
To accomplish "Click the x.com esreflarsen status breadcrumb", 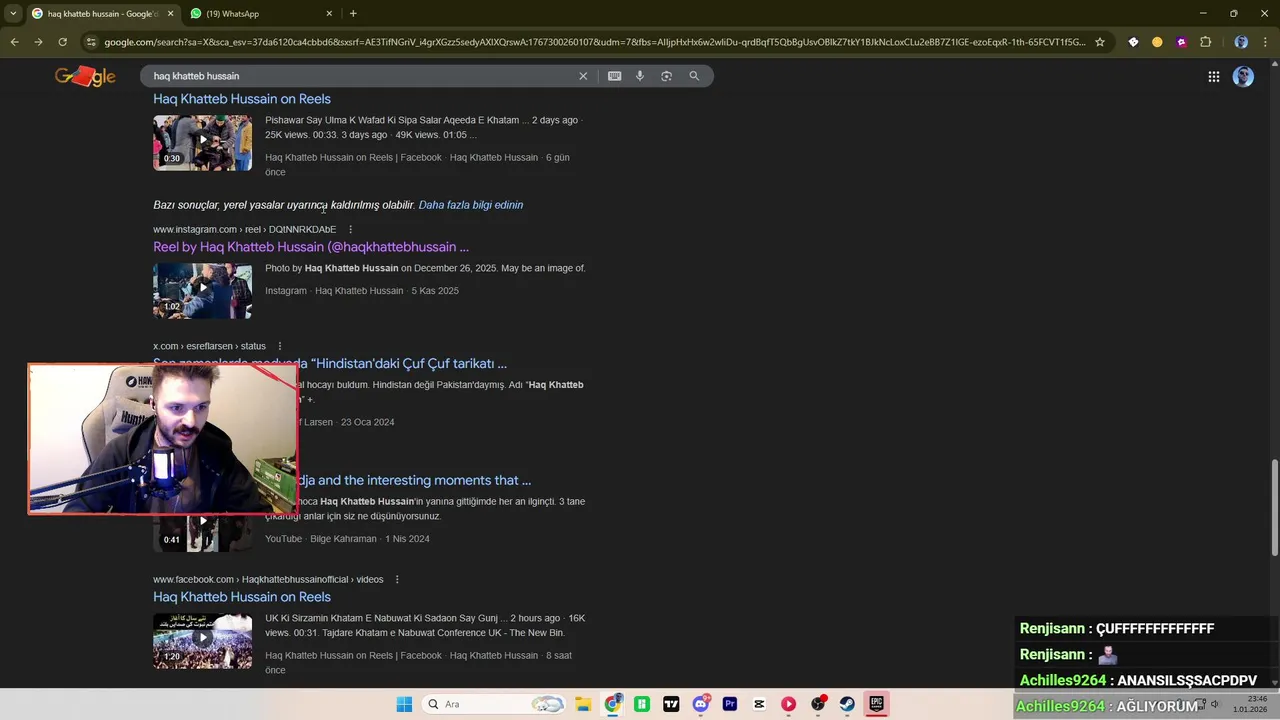I will pyautogui.click(x=209, y=346).
